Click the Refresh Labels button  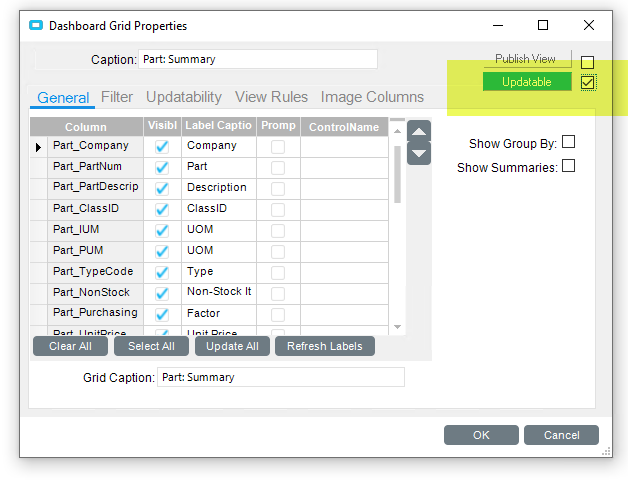[325, 346]
